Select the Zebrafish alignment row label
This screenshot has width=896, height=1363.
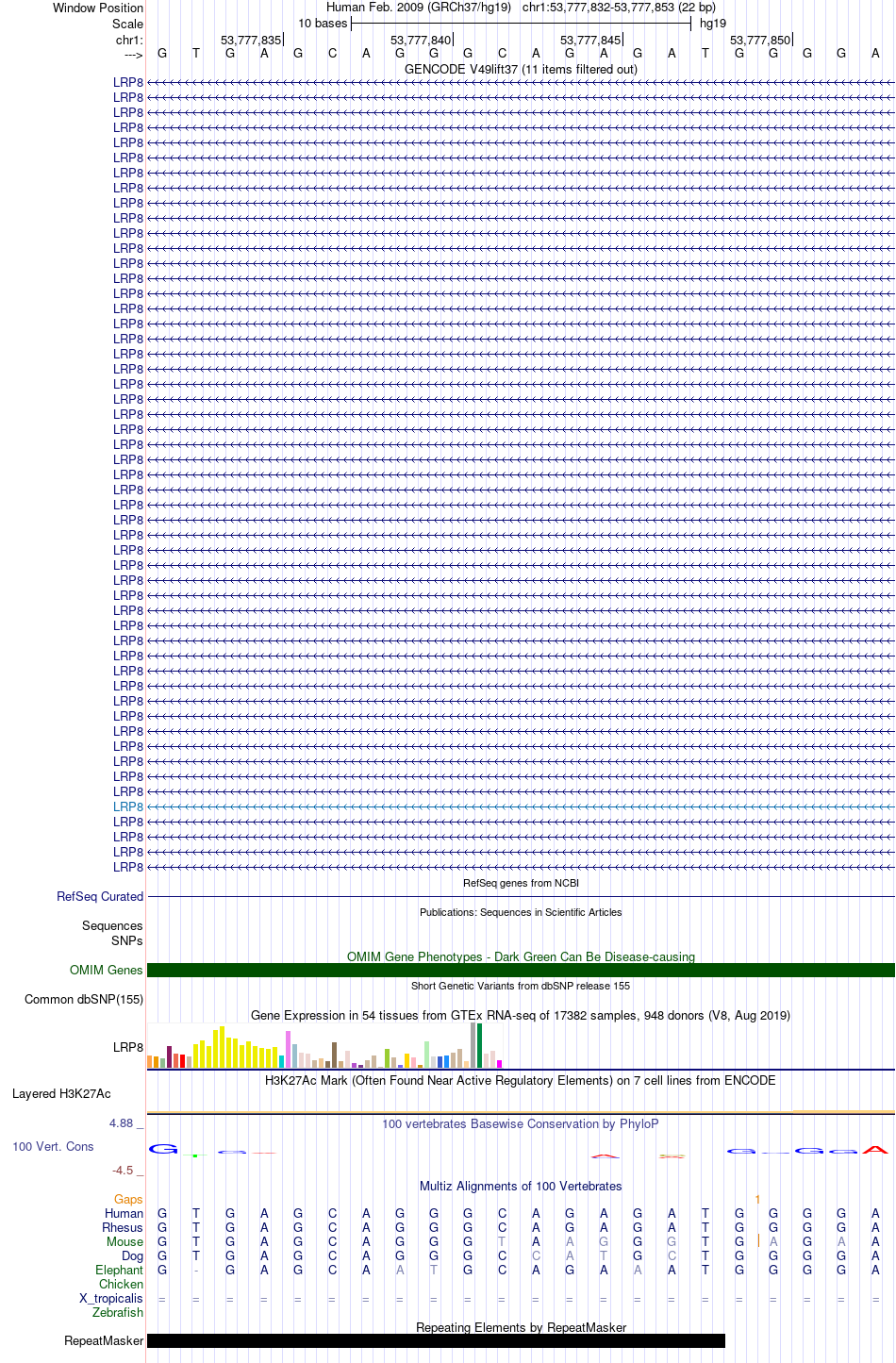(x=118, y=1312)
